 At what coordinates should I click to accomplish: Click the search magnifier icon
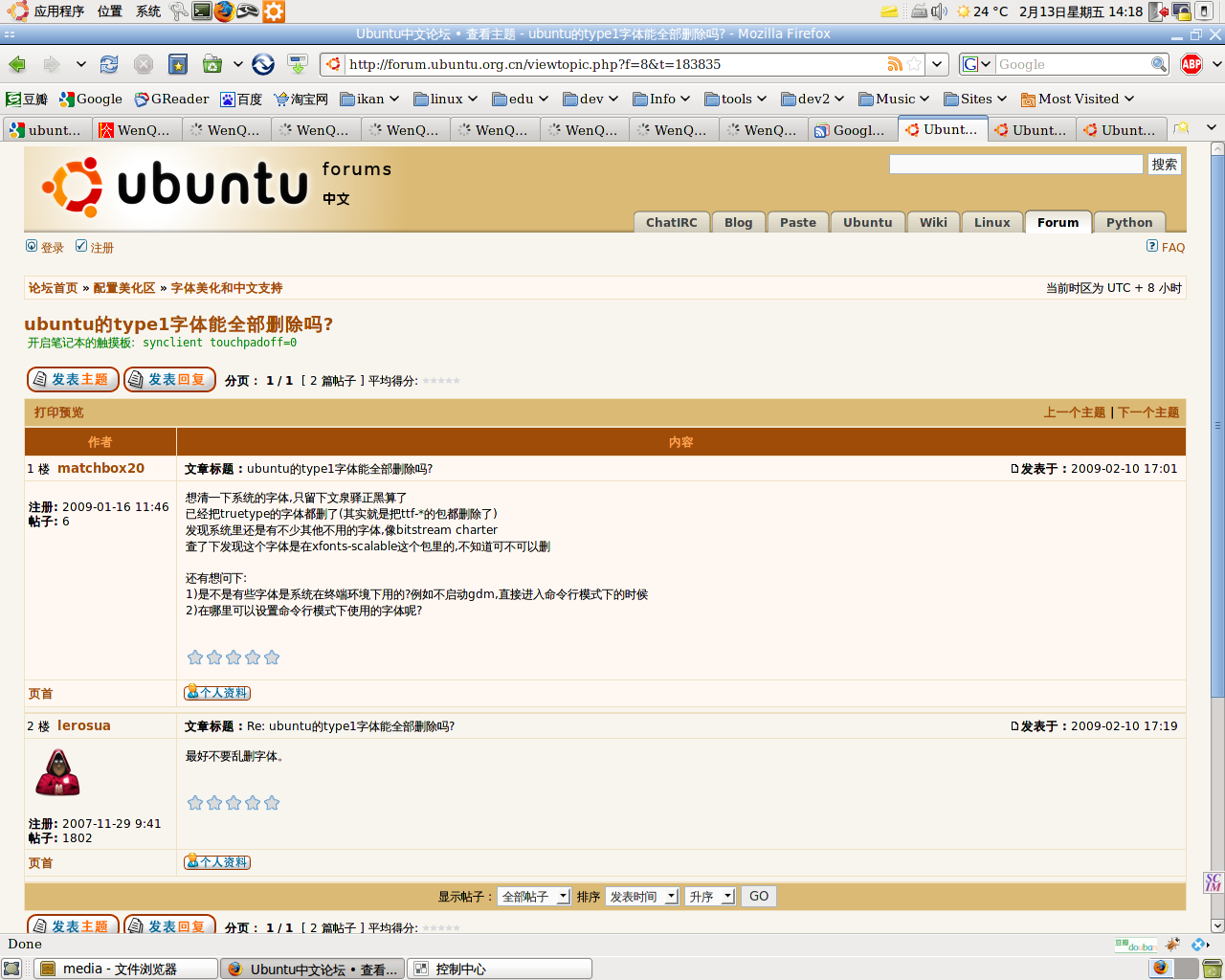click(1159, 64)
